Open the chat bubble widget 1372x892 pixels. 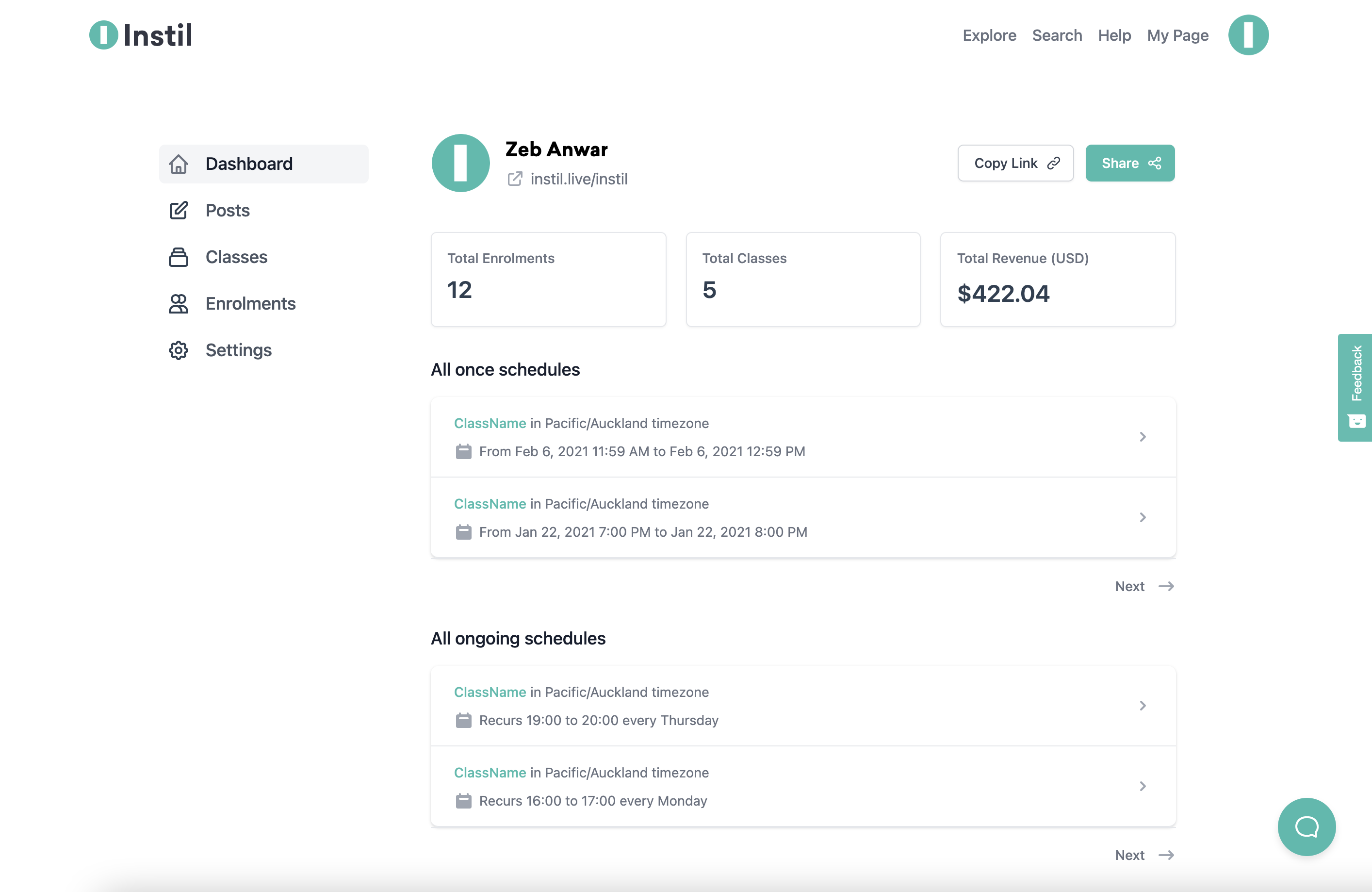click(x=1306, y=826)
